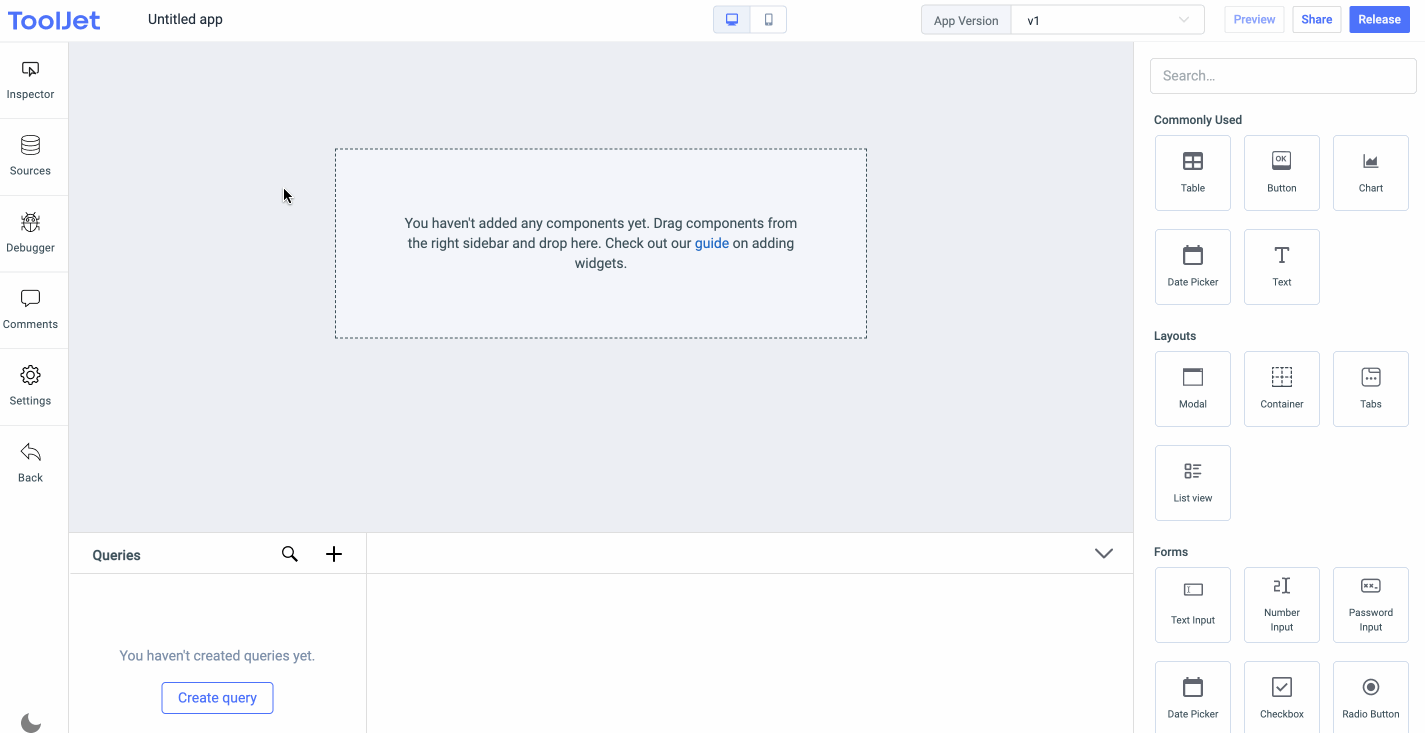Switch to desktop layout view
The image size is (1425, 733).
(x=732, y=20)
